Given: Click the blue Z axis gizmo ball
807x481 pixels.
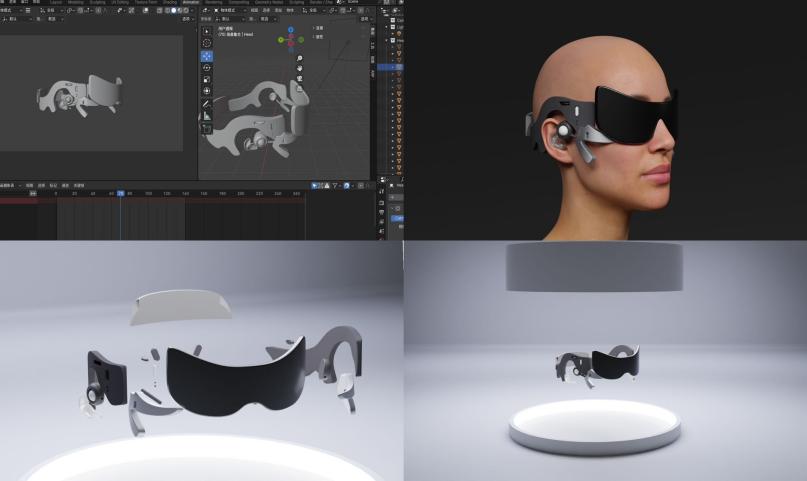Looking at the screenshot, I should 291,30.
